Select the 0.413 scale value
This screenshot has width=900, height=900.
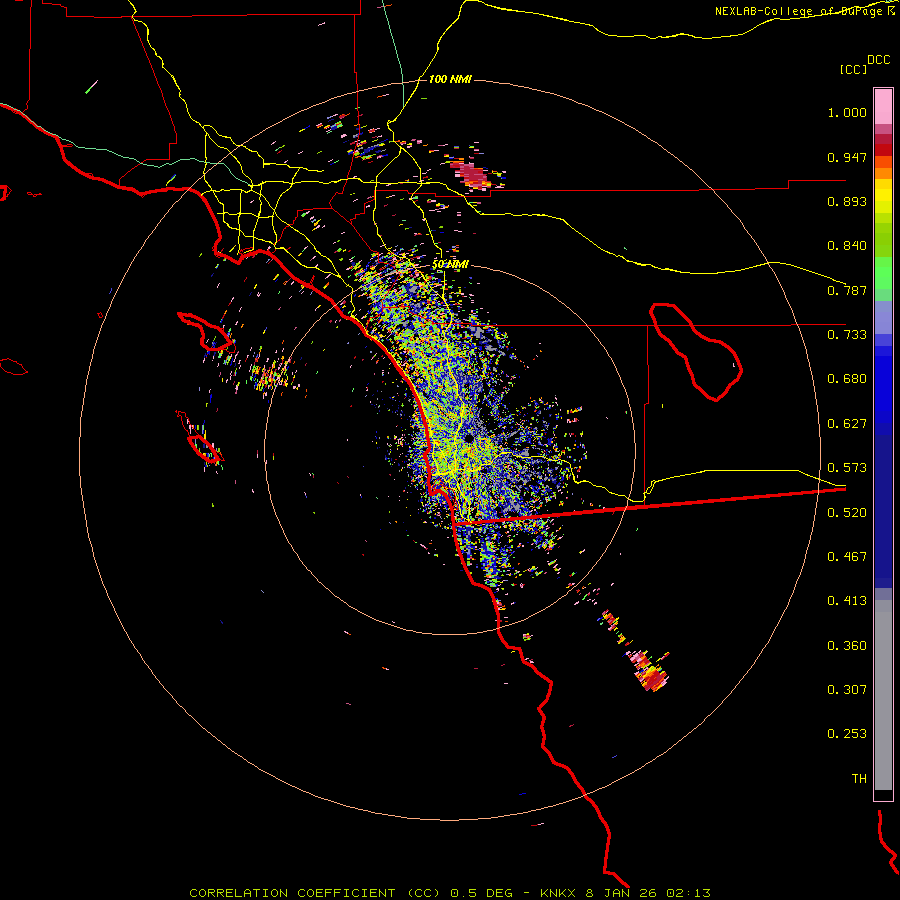[x=847, y=601]
